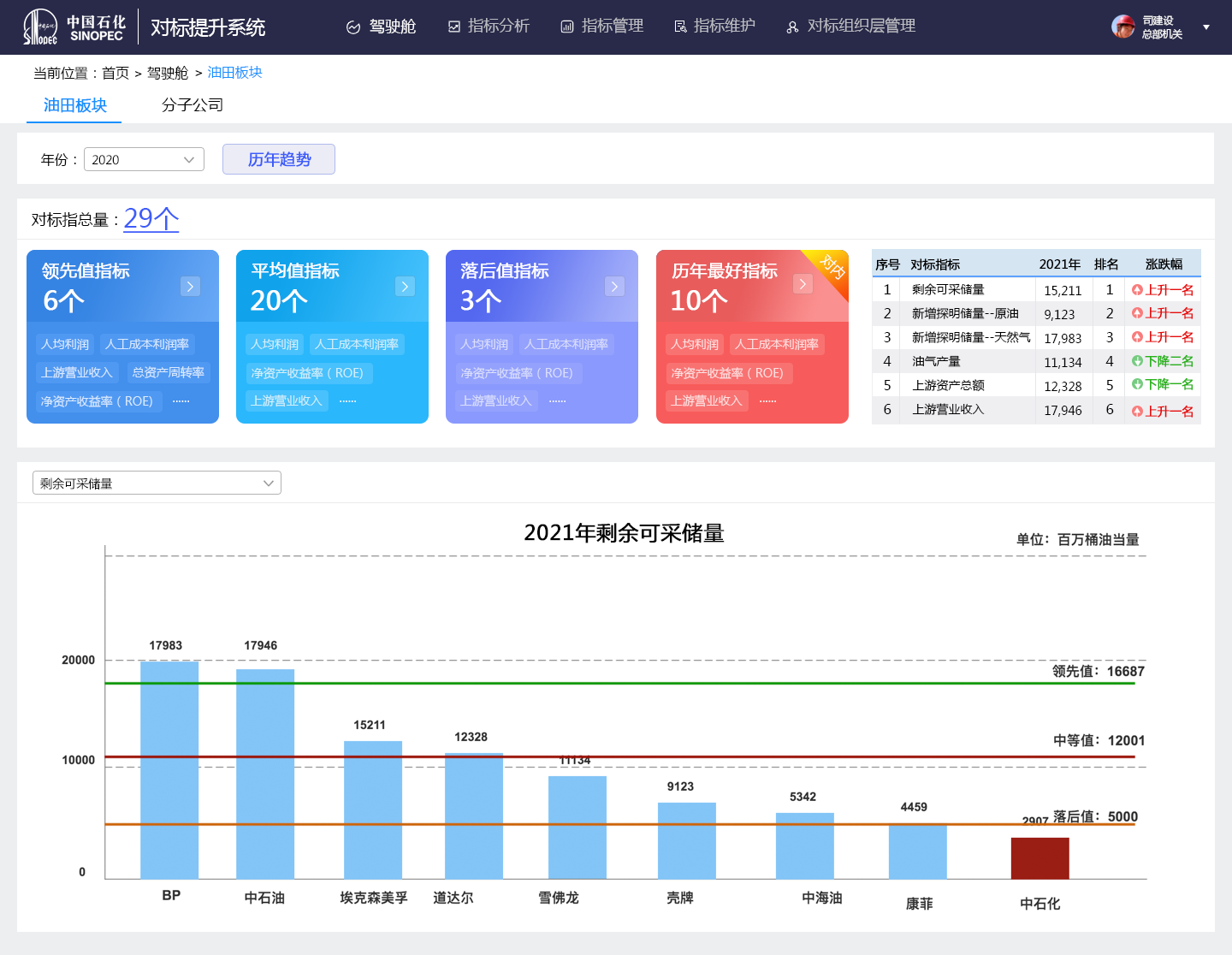Expand the user account dropdown arrow
This screenshot has width=1232, height=955.
[x=1206, y=27]
